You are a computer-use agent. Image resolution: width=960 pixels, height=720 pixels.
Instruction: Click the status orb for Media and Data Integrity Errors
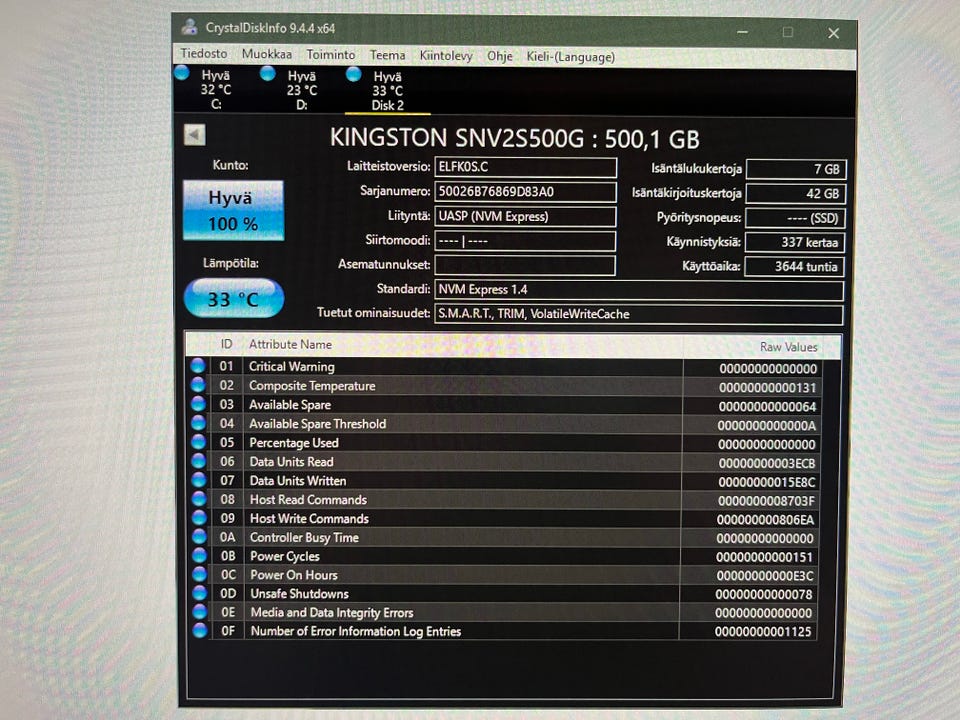click(x=200, y=611)
